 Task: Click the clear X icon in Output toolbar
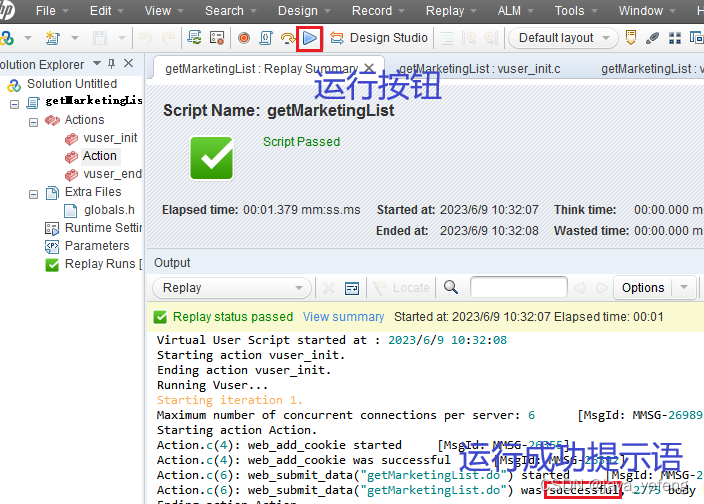pos(329,288)
